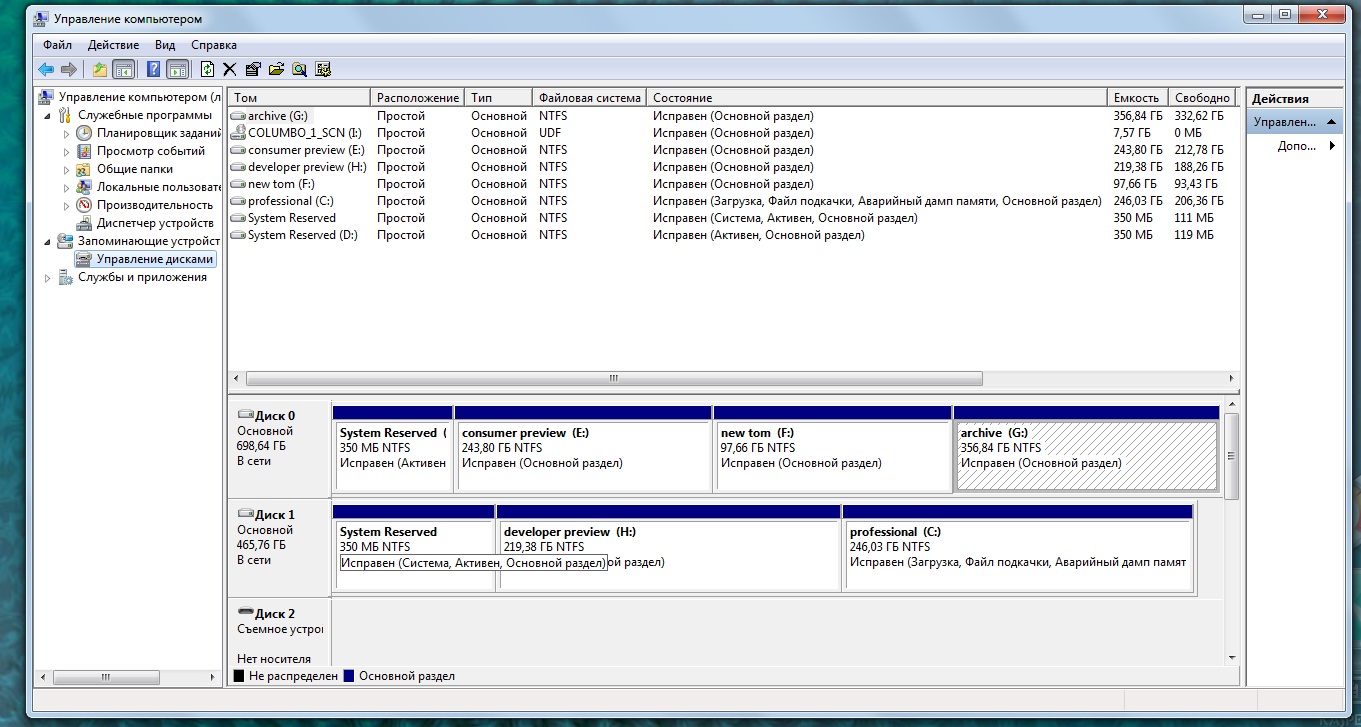Sort by the Свободно column header

tap(1204, 98)
